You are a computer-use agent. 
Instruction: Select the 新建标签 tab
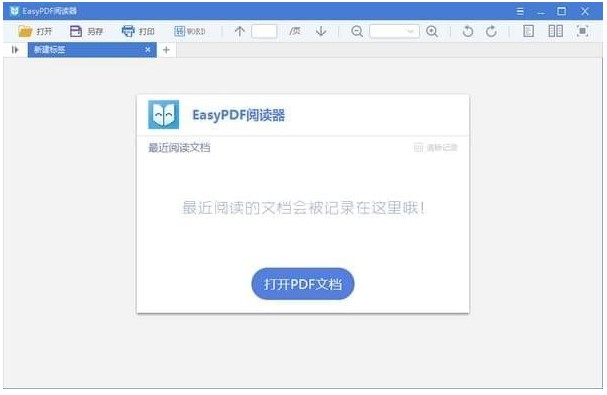click(x=92, y=50)
